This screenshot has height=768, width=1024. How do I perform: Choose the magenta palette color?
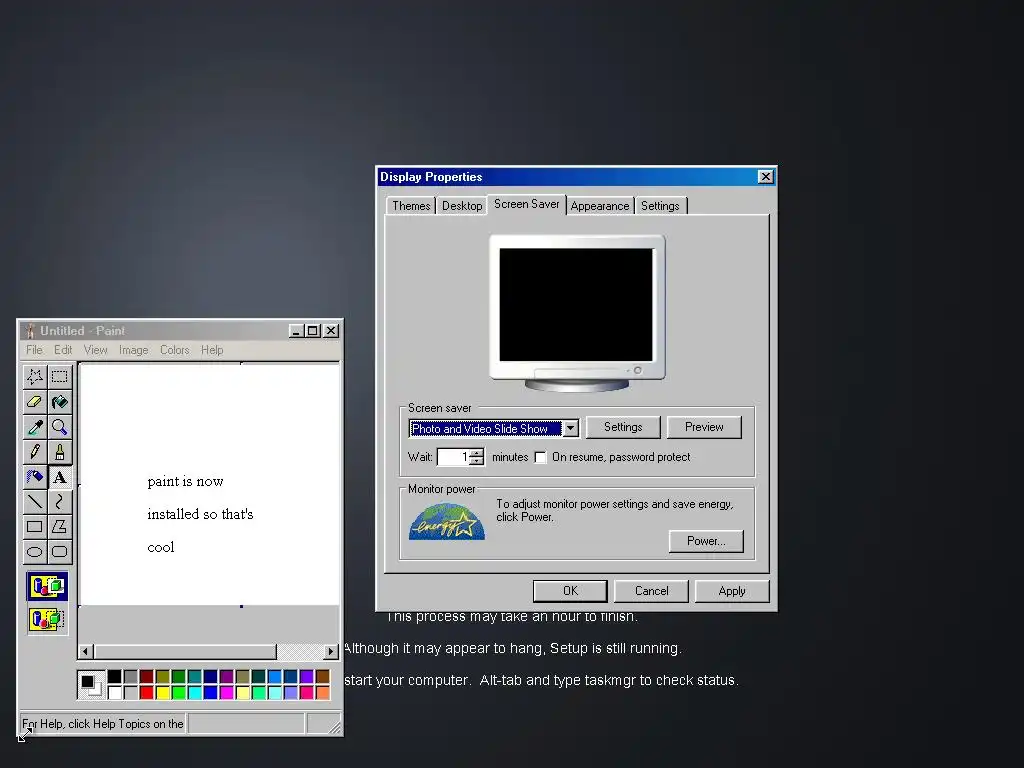(x=227, y=692)
